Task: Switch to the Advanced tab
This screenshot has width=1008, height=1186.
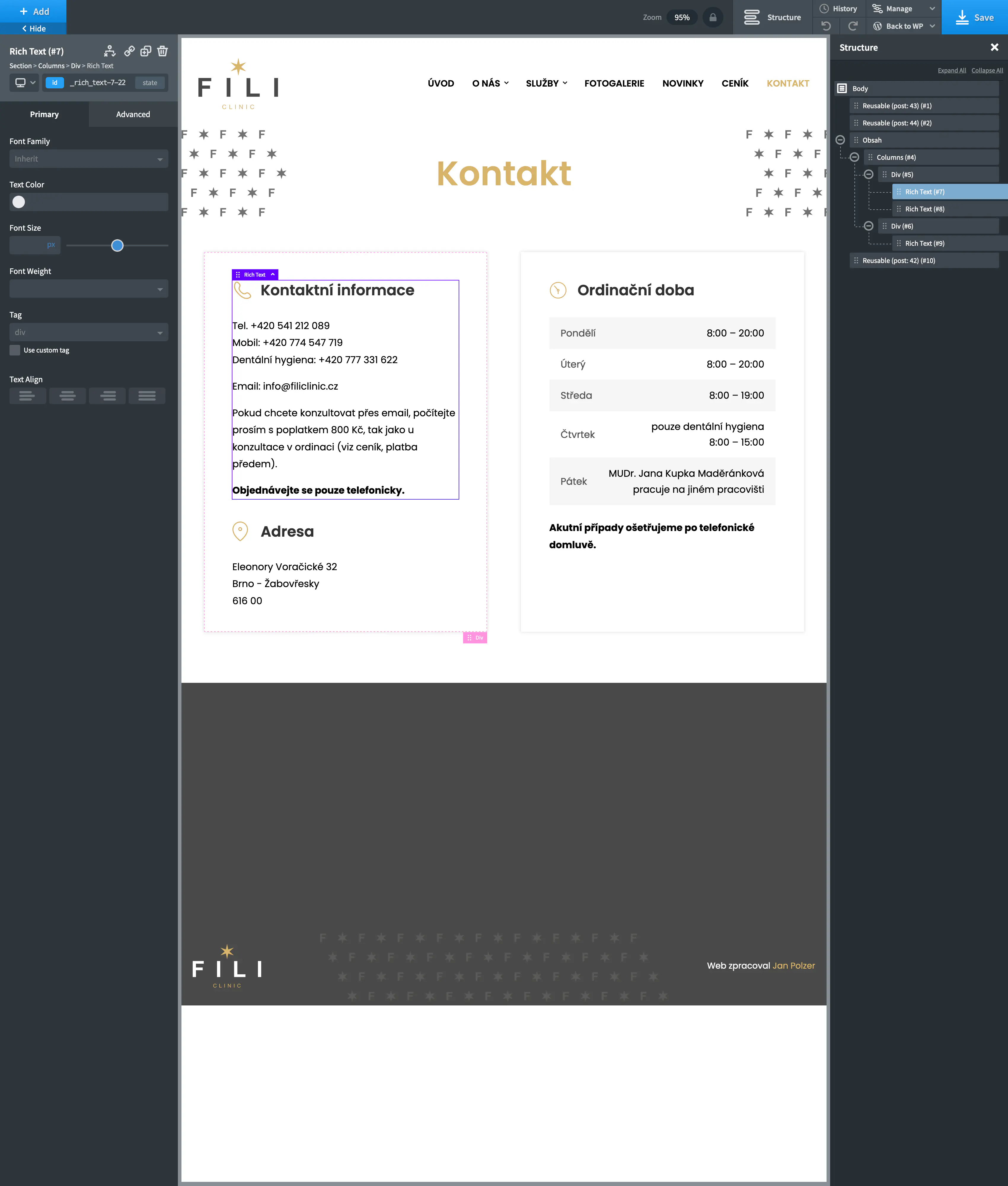Action: coord(133,114)
